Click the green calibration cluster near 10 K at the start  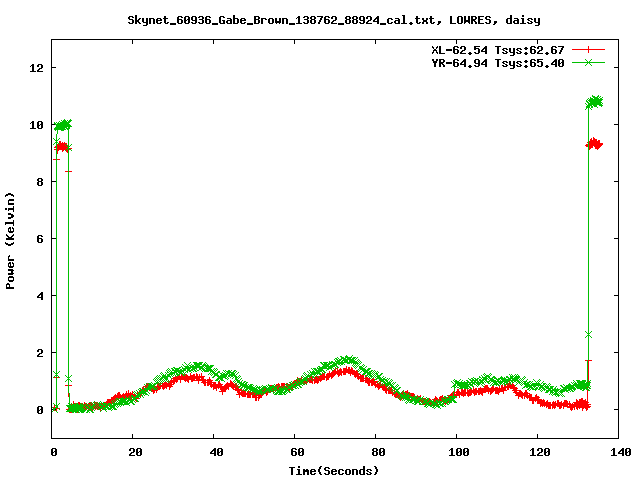click(63, 125)
